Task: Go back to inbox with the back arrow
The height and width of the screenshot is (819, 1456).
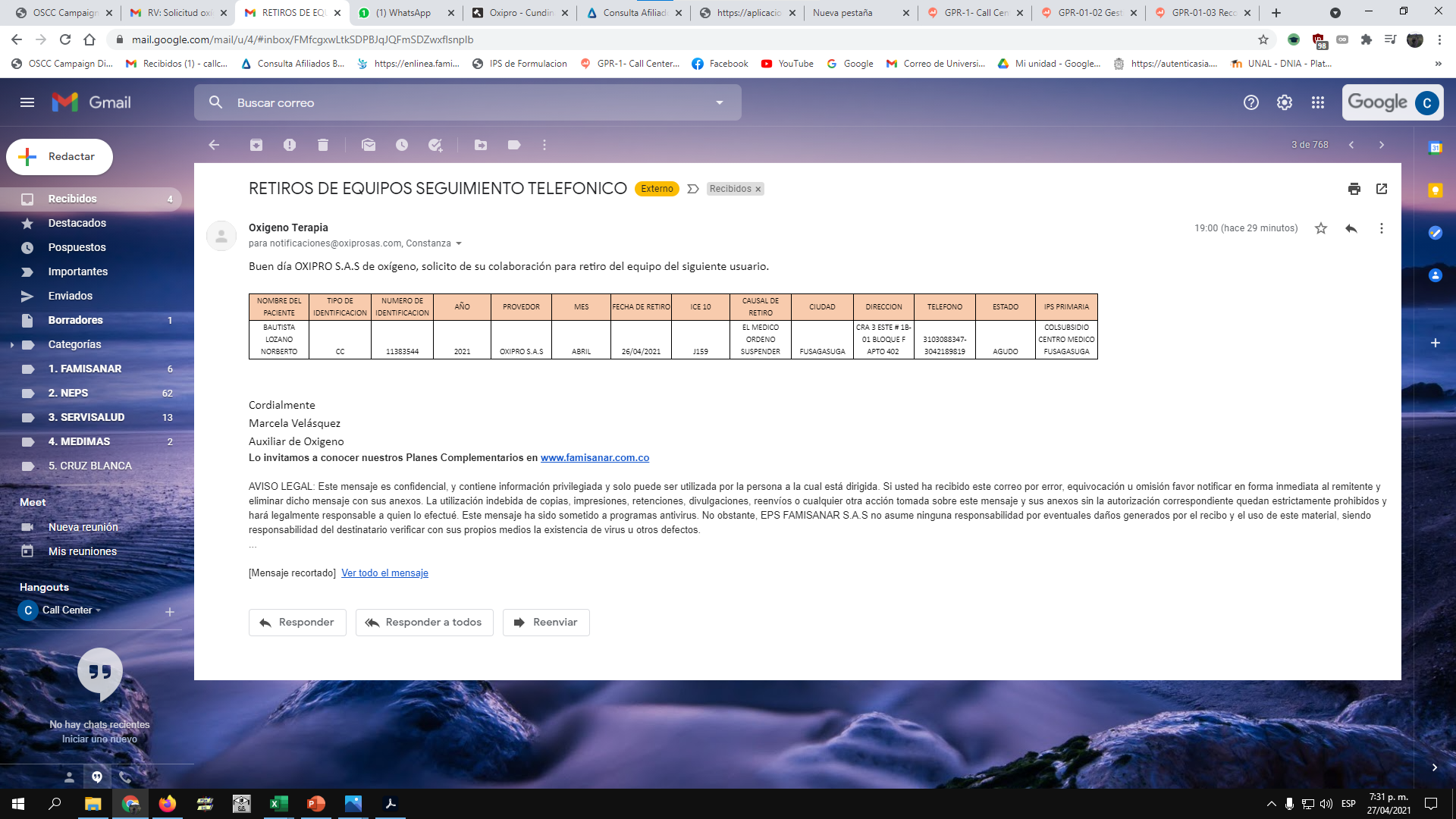Action: (x=214, y=145)
